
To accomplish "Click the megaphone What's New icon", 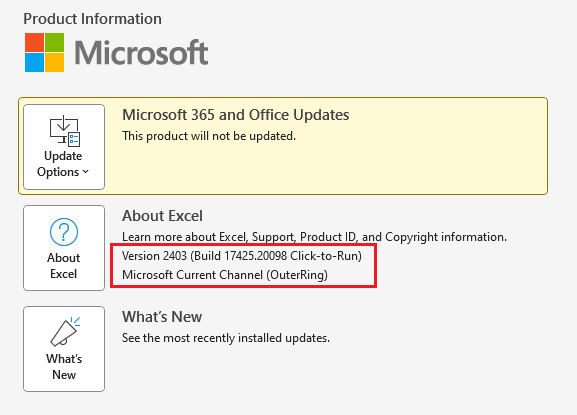I will pyautogui.click(x=65, y=331).
